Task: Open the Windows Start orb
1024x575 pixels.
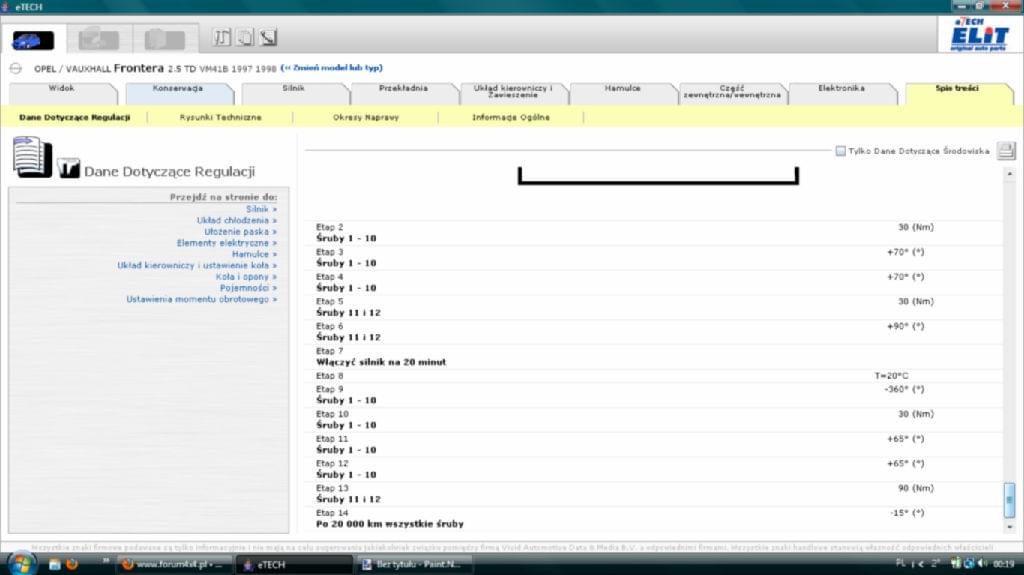Action: coord(20,563)
